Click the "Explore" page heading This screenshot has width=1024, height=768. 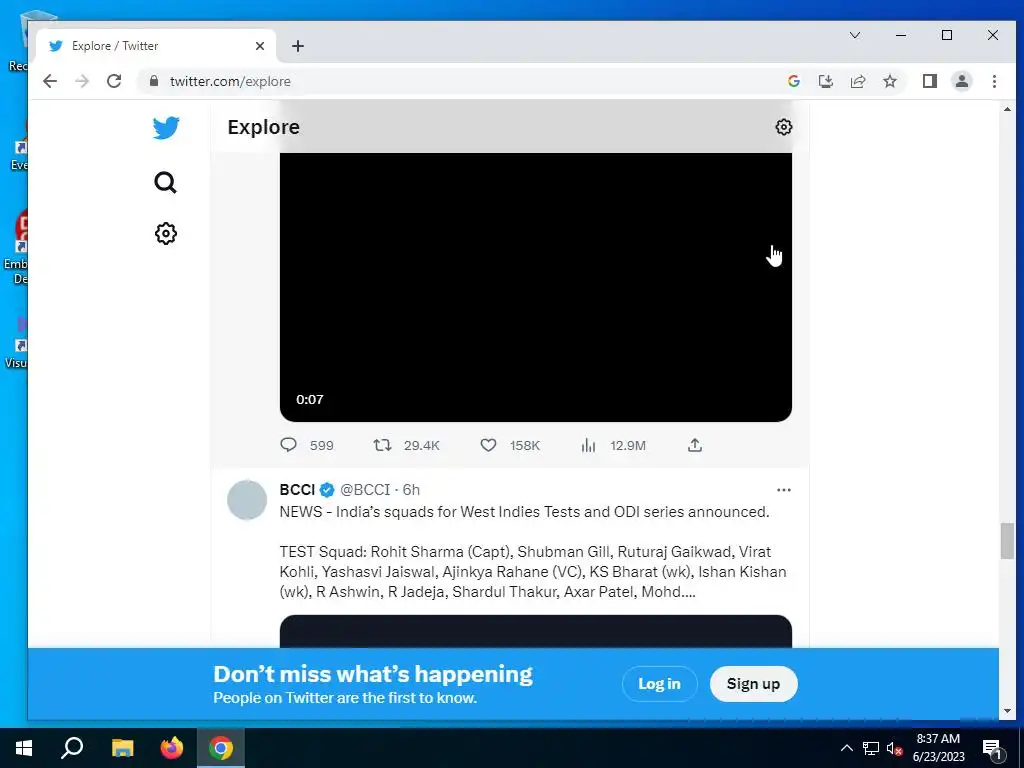(263, 127)
